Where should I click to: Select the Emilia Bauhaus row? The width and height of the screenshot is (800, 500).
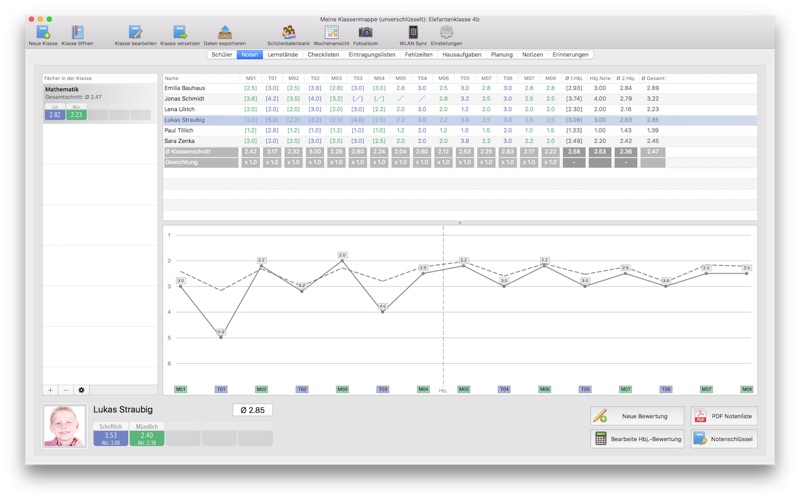coord(459,88)
